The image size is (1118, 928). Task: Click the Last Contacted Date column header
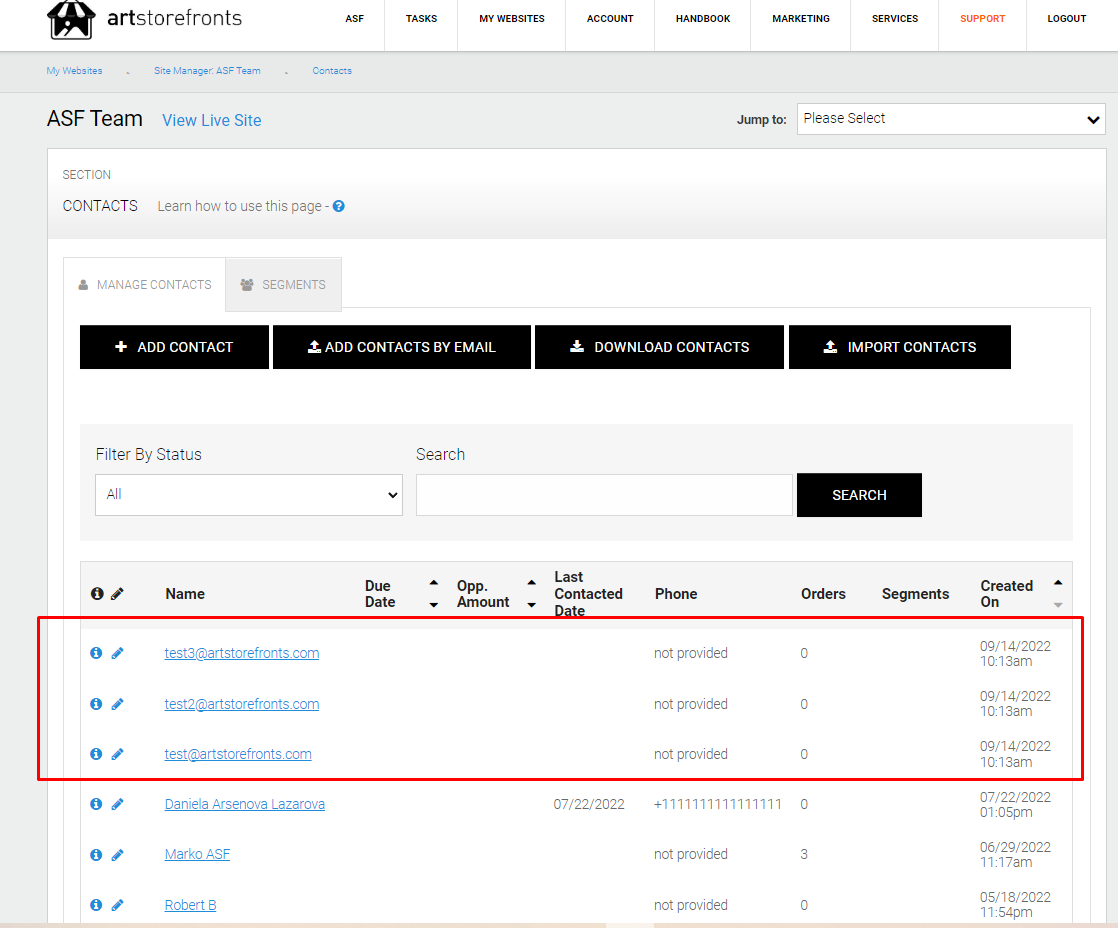coord(589,594)
